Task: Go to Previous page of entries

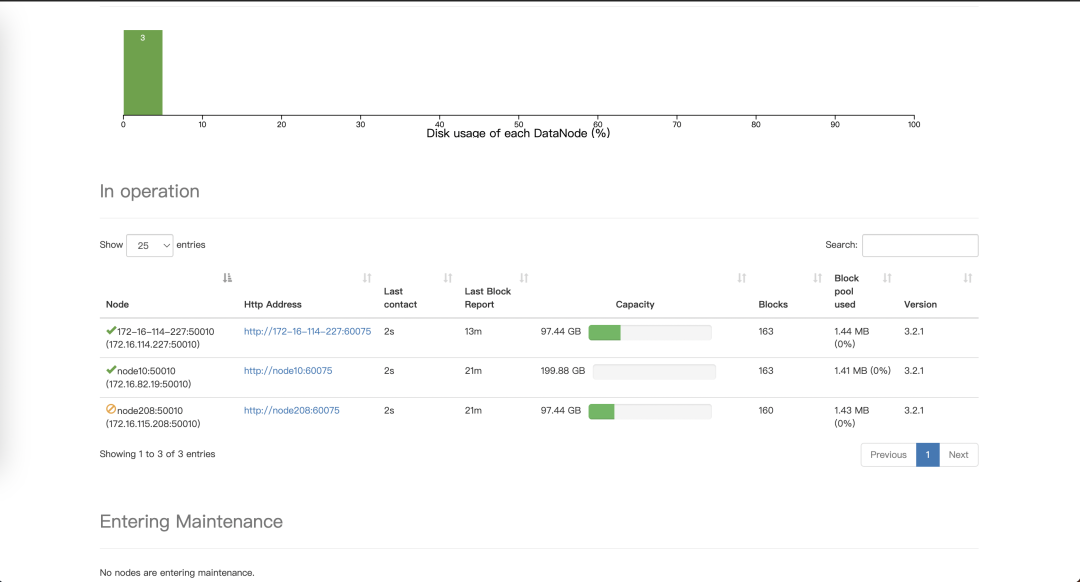Action: (888, 455)
